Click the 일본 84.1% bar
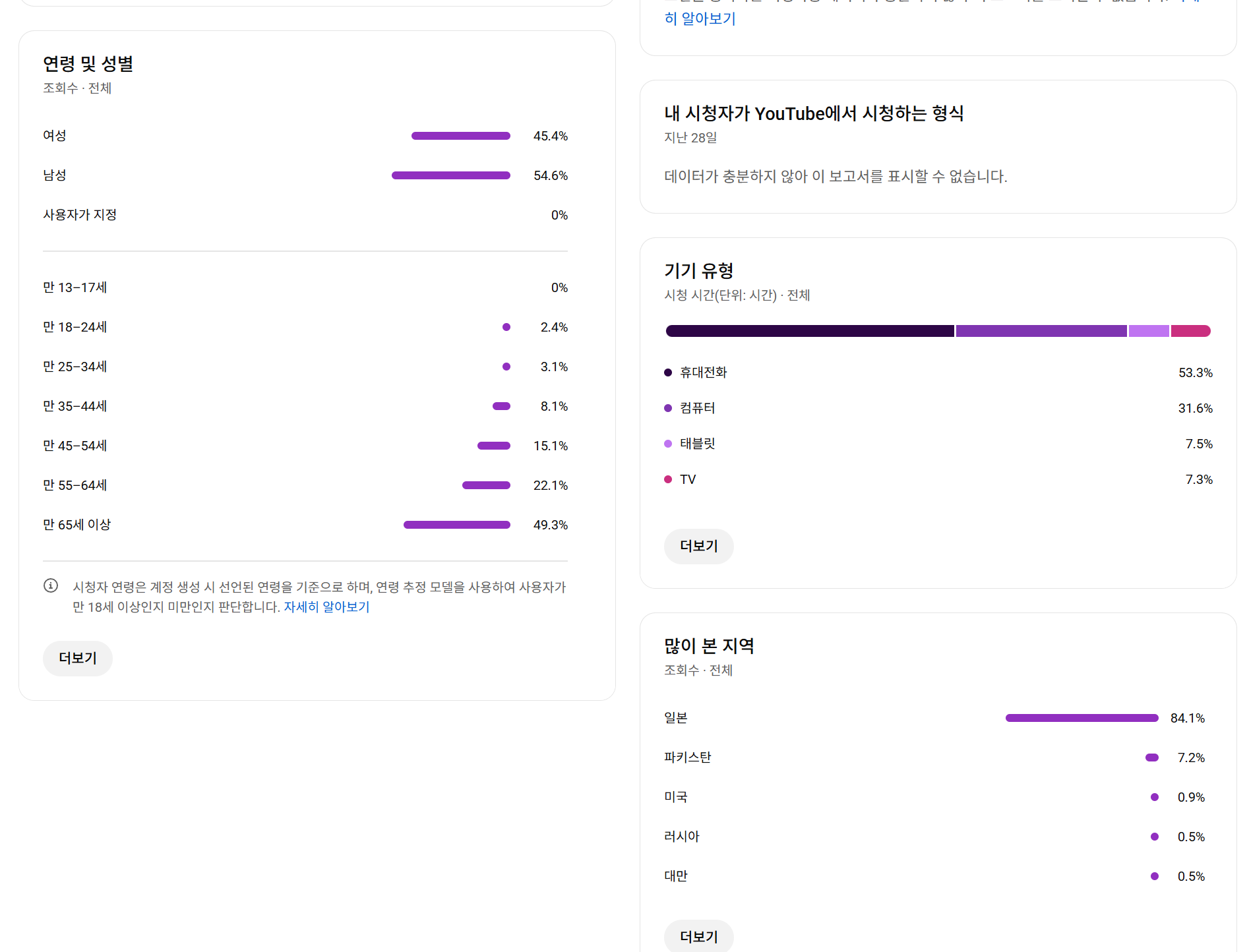 (x=1081, y=718)
